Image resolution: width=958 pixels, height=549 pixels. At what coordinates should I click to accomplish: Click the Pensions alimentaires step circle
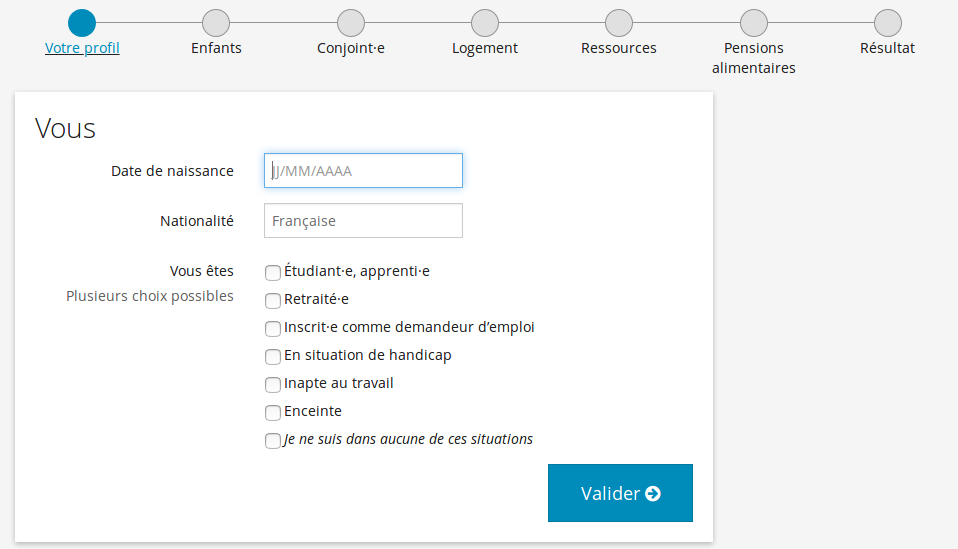754,23
